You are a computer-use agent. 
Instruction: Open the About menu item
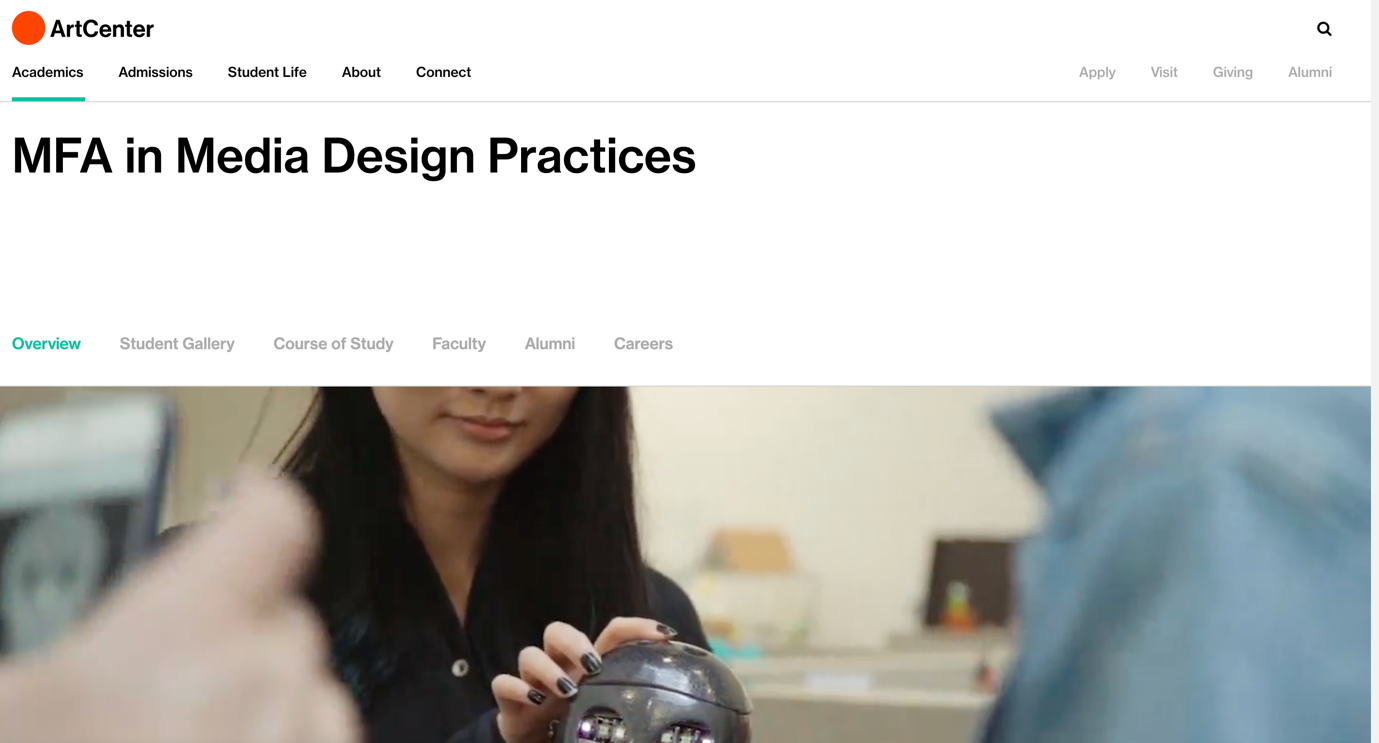(x=361, y=72)
